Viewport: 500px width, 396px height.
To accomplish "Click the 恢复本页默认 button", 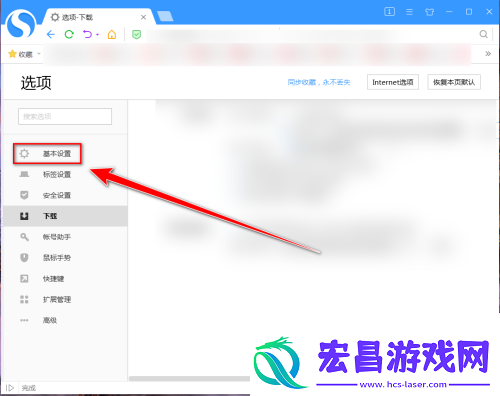I will (454, 82).
